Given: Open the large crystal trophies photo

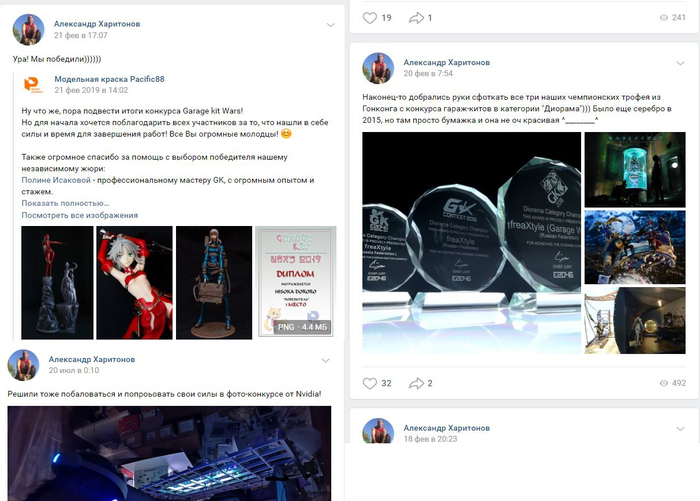Looking at the screenshot, I should click(471, 243).
